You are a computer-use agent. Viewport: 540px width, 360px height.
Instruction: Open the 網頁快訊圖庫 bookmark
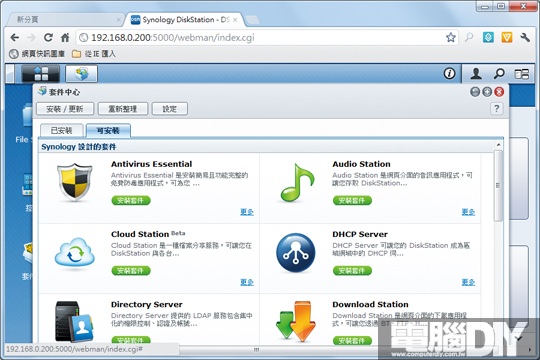tap(37, 54)
